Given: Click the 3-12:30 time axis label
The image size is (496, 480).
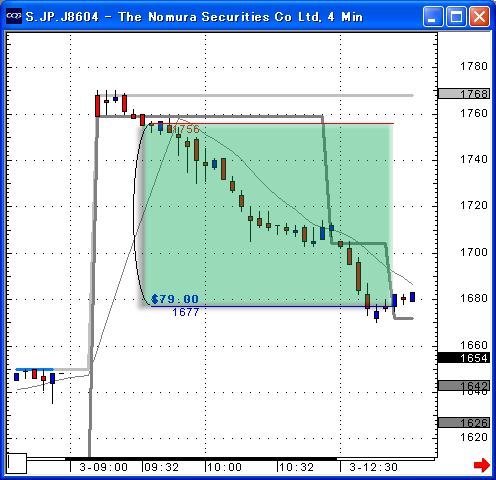Looking at the screenshot, I should coord(373,467).
